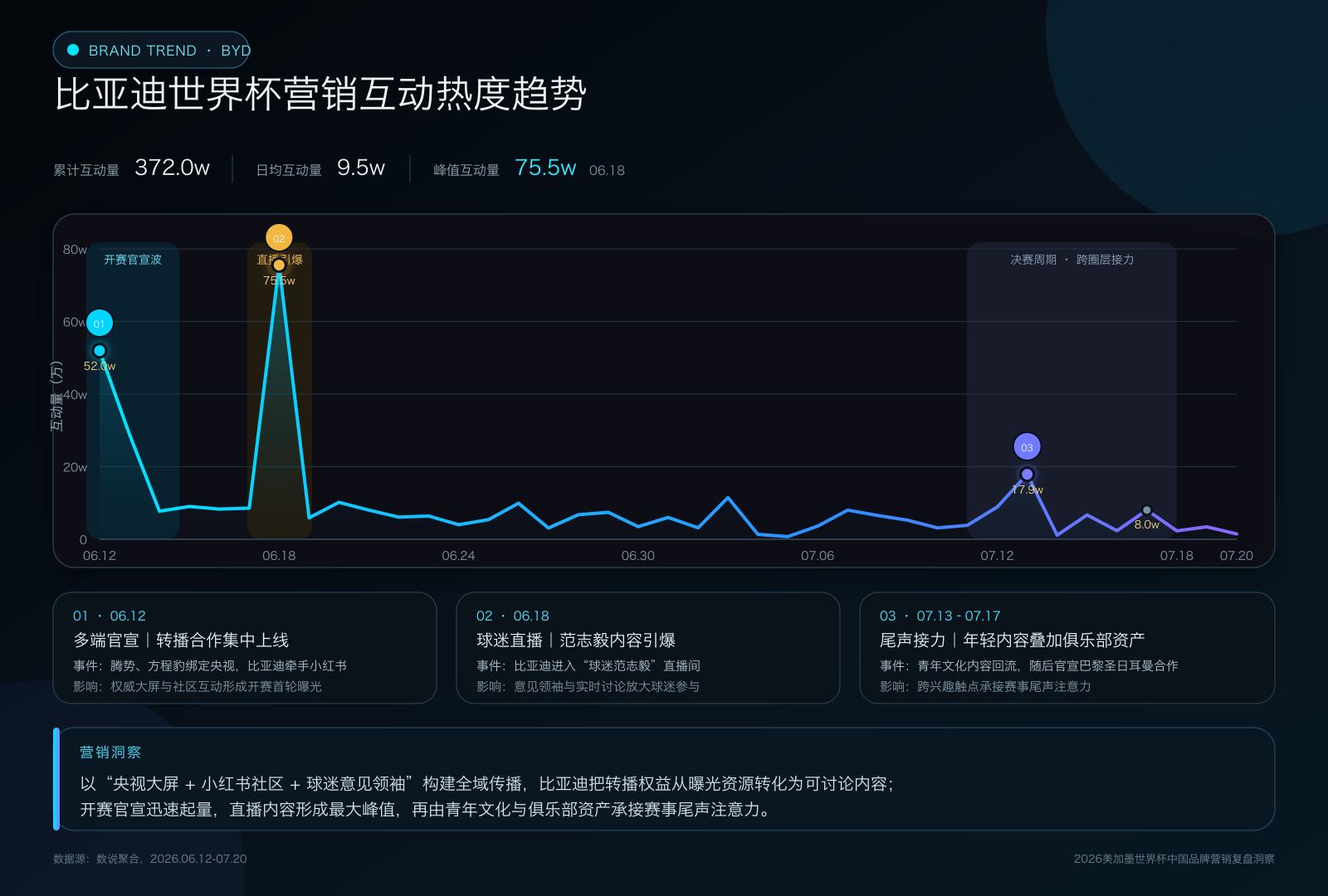Viewport: 1328px width, 896px height.
Task: Click the 06.12 x-axis date label
Action: pyautogui.click(x=100, y=556)
